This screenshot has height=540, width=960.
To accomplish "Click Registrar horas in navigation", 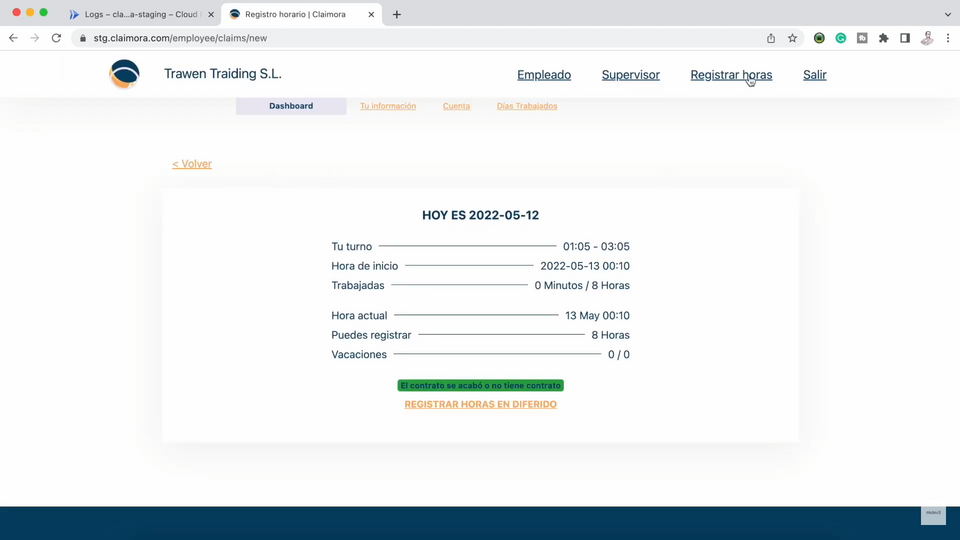I will [x=731, y=75].
